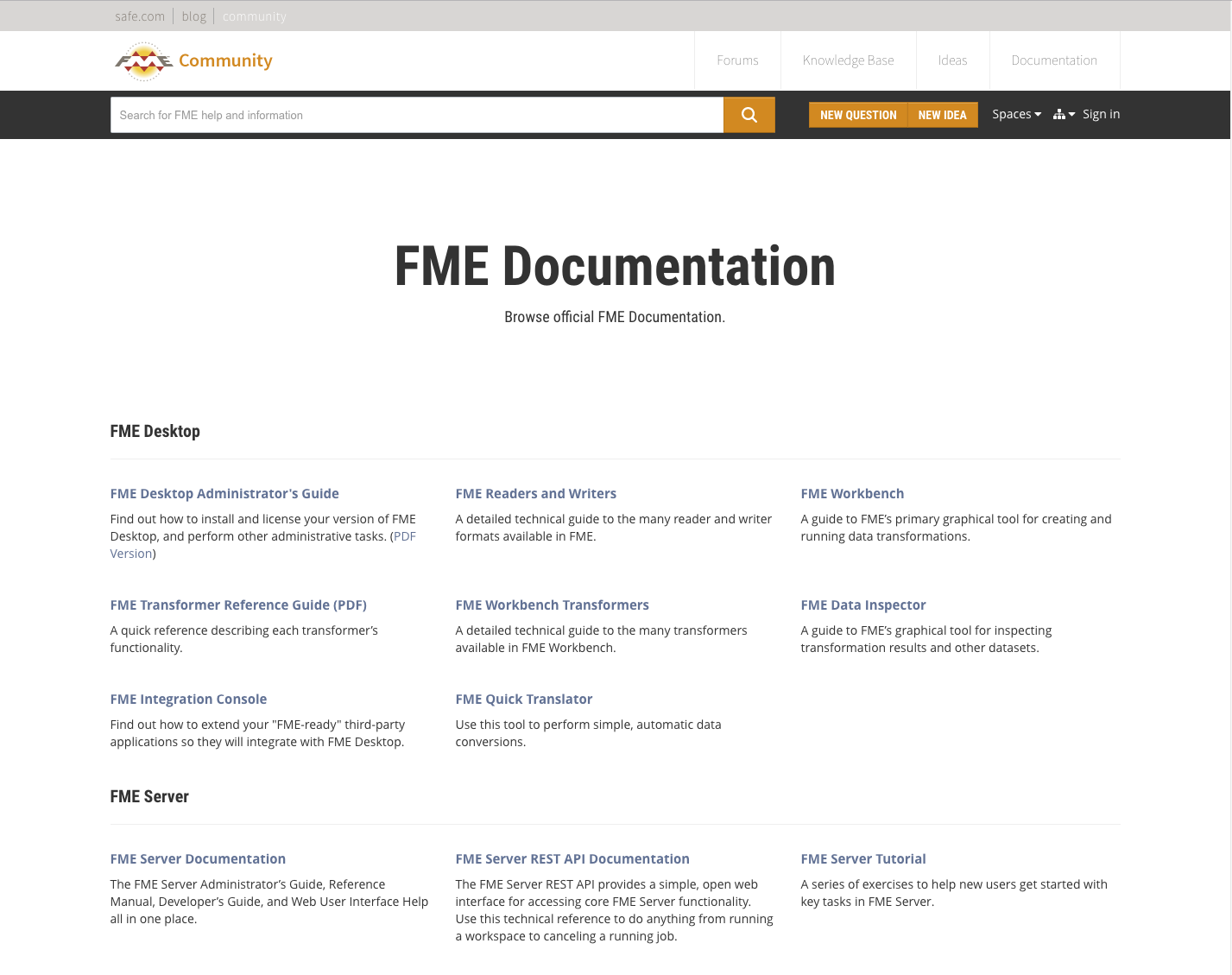The width and height of the screenshot is (1232, 975).
Task: Click the FME Server section heading
Action: [x=149, y=796]
